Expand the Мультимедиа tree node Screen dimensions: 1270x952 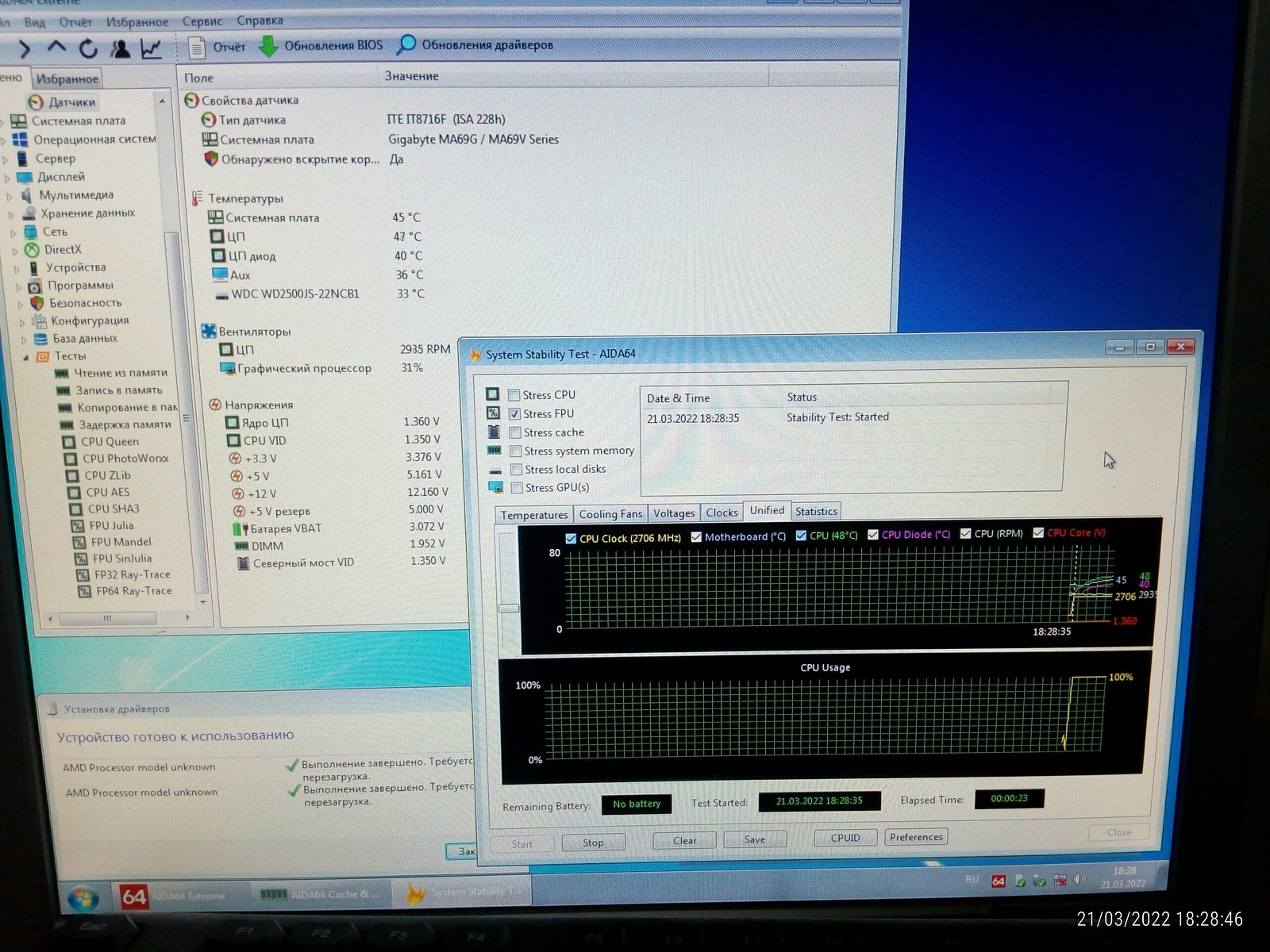10,196
